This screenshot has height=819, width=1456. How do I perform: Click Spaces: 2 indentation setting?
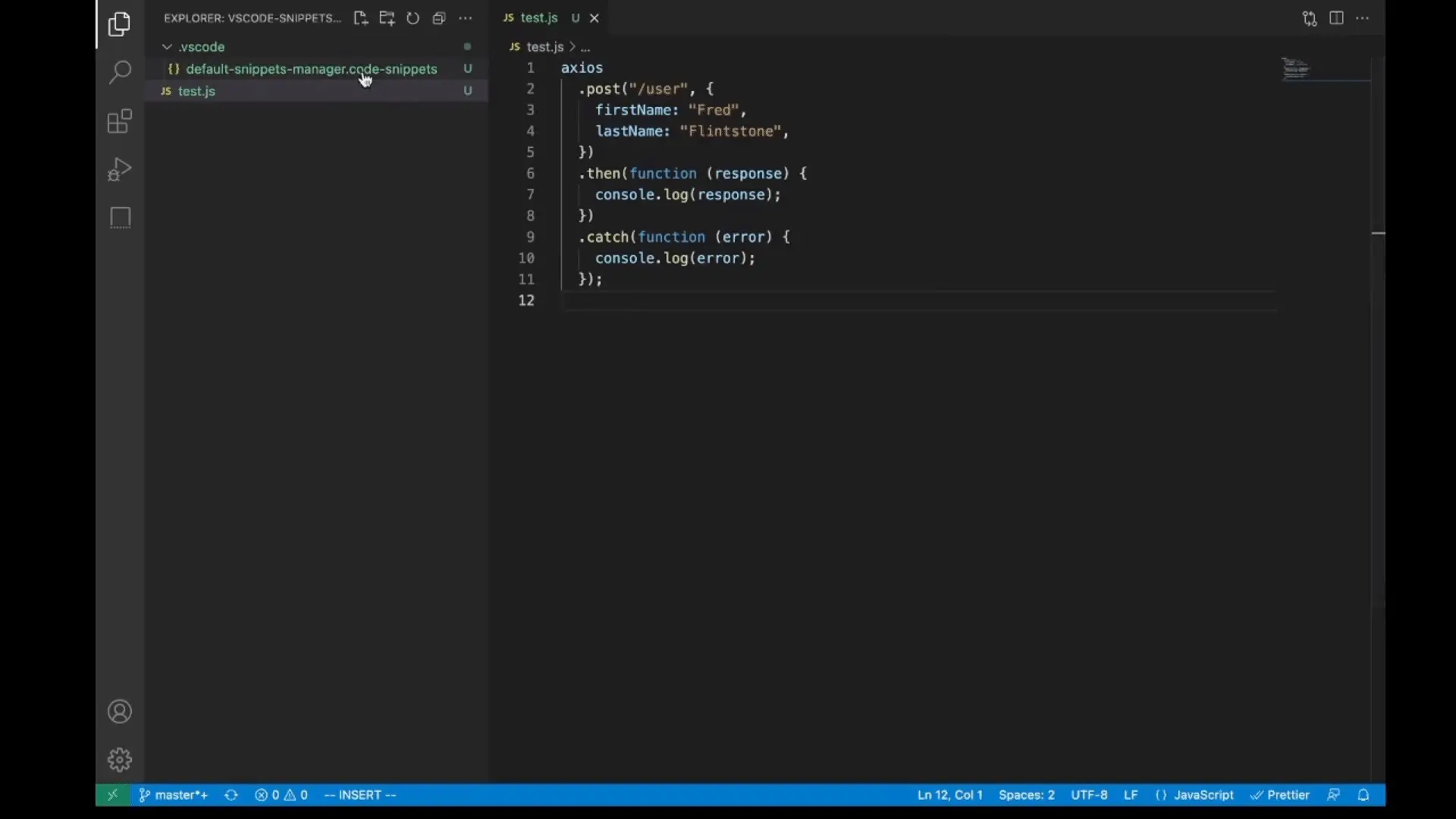[1026, 795]
